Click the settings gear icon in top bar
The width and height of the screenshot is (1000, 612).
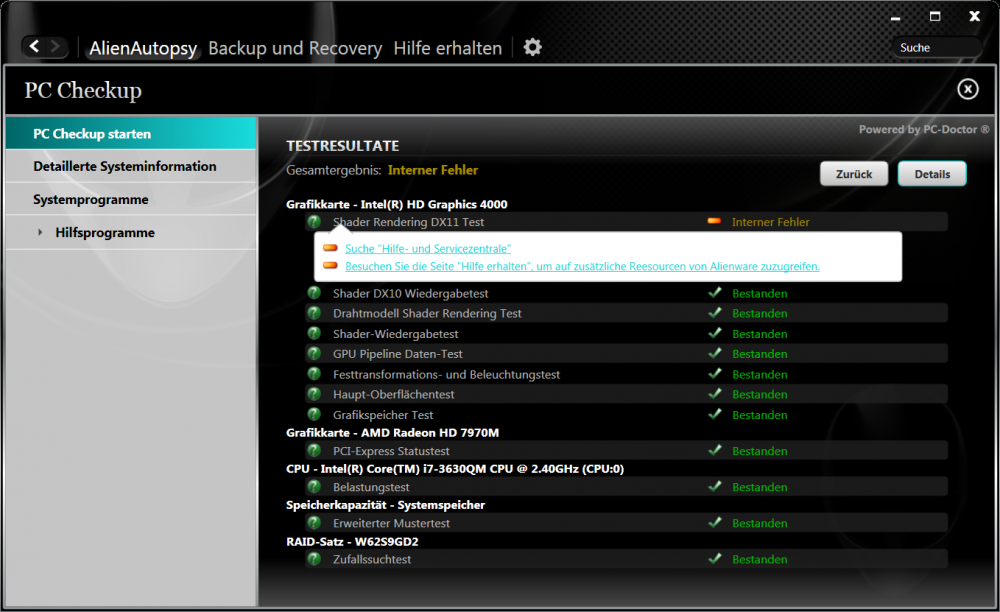click(533, 47)
